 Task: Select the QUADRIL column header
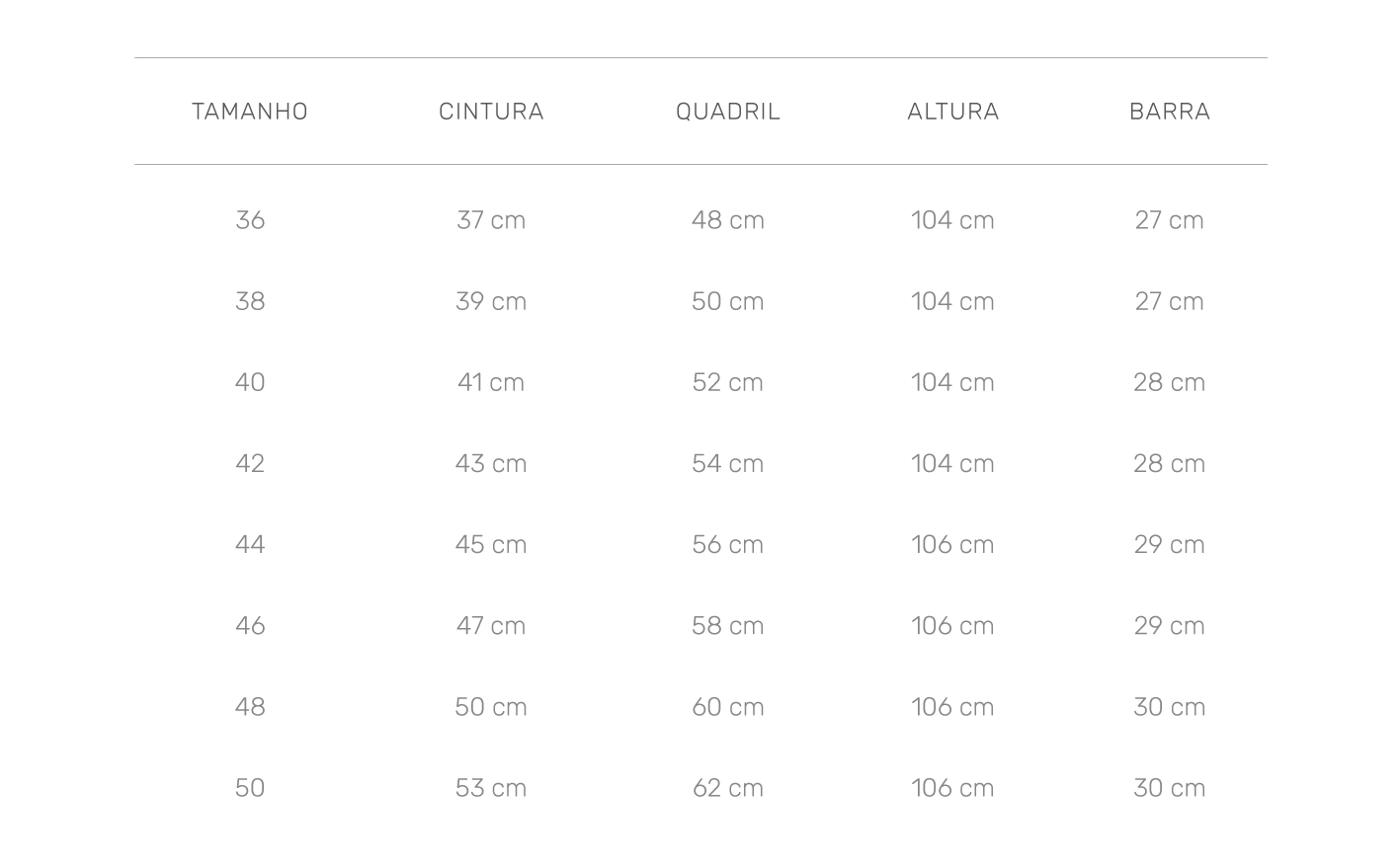click(728, 112)
